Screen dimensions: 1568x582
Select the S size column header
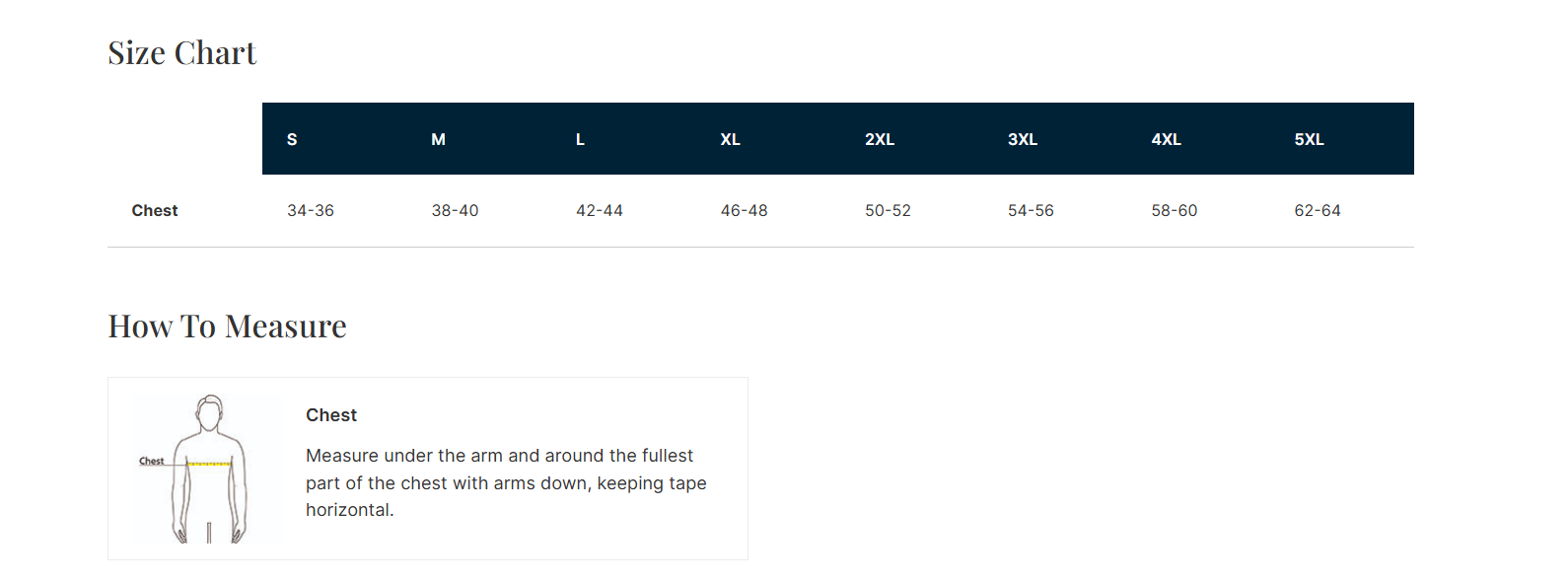click(x=292, y=140)
